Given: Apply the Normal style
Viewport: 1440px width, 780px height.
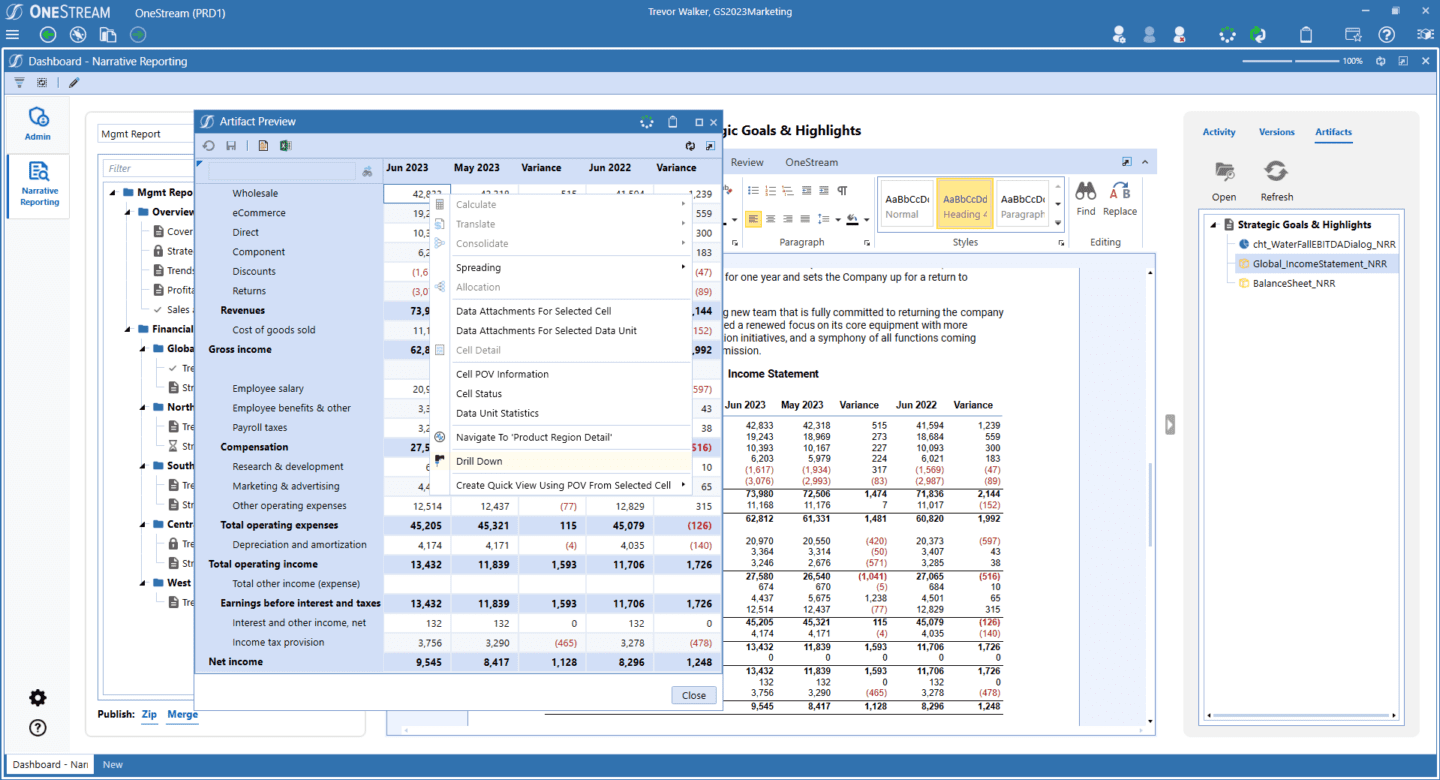Looking at the screenshot, I should pyautogui.click(x=906, y=203).
